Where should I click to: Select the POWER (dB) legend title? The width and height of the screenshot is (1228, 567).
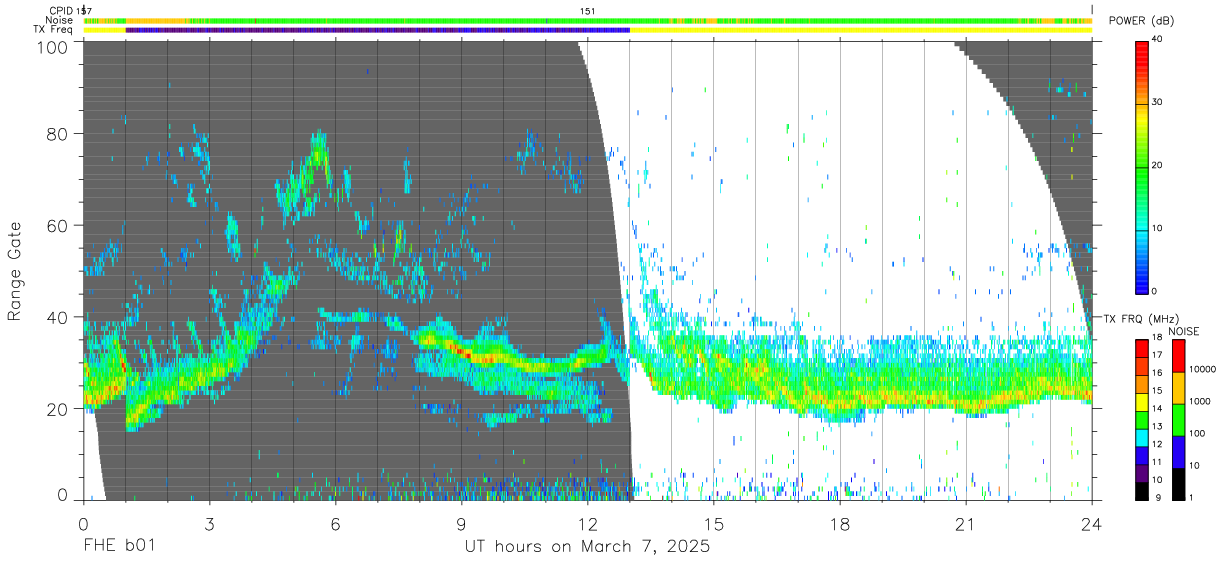1142,21
